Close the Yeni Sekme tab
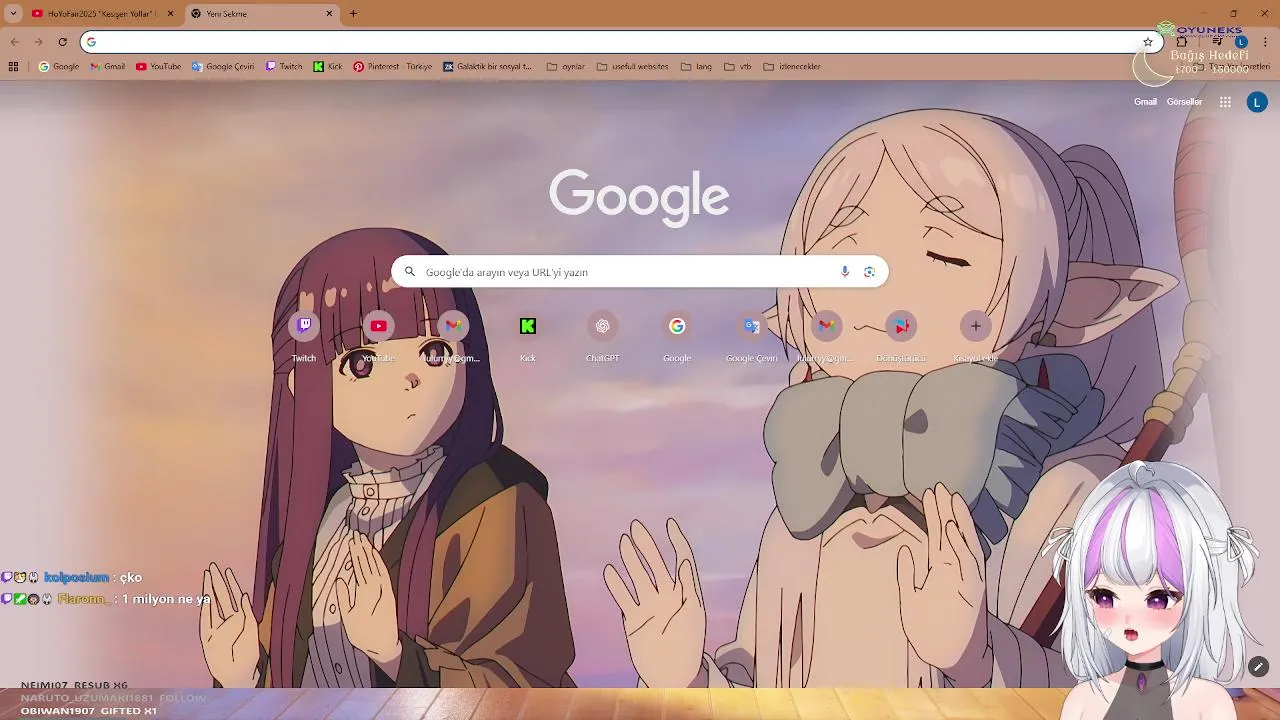The width and height of the screenshot is (1280, 720). coord(329,14)
